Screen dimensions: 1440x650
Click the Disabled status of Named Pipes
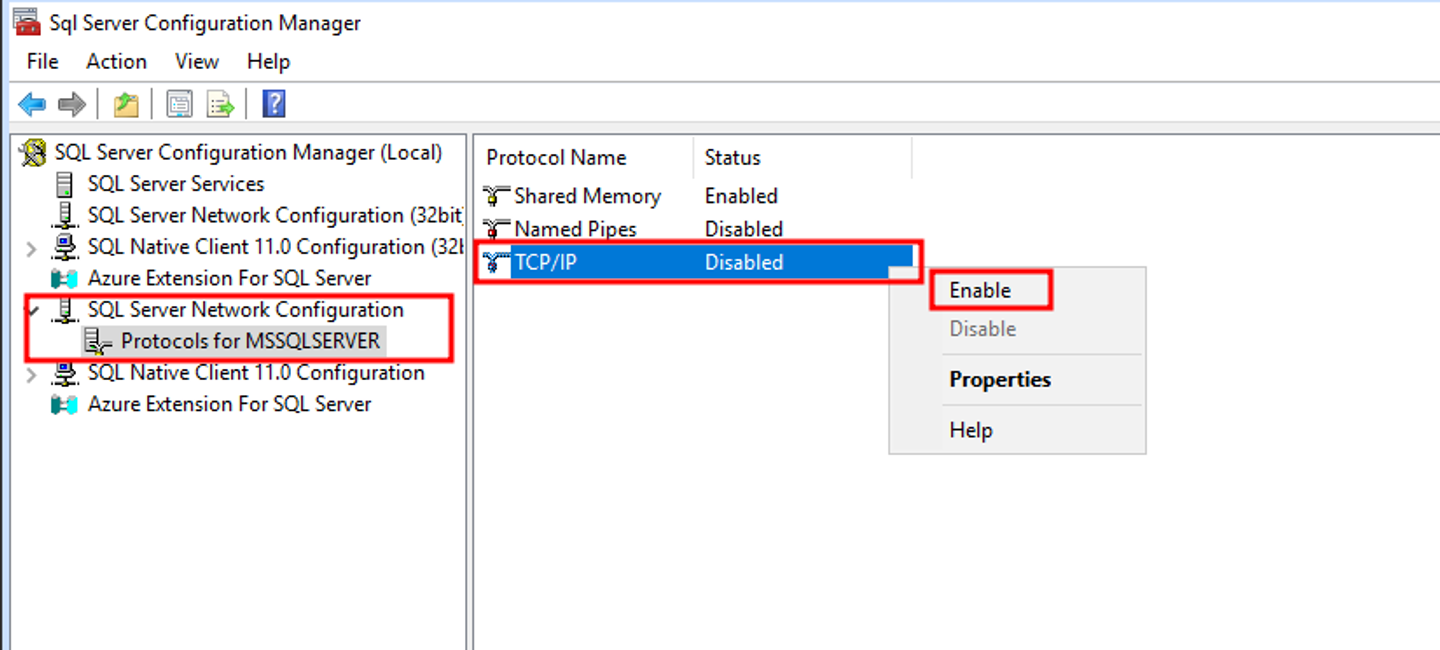click(x=743, y=229)
